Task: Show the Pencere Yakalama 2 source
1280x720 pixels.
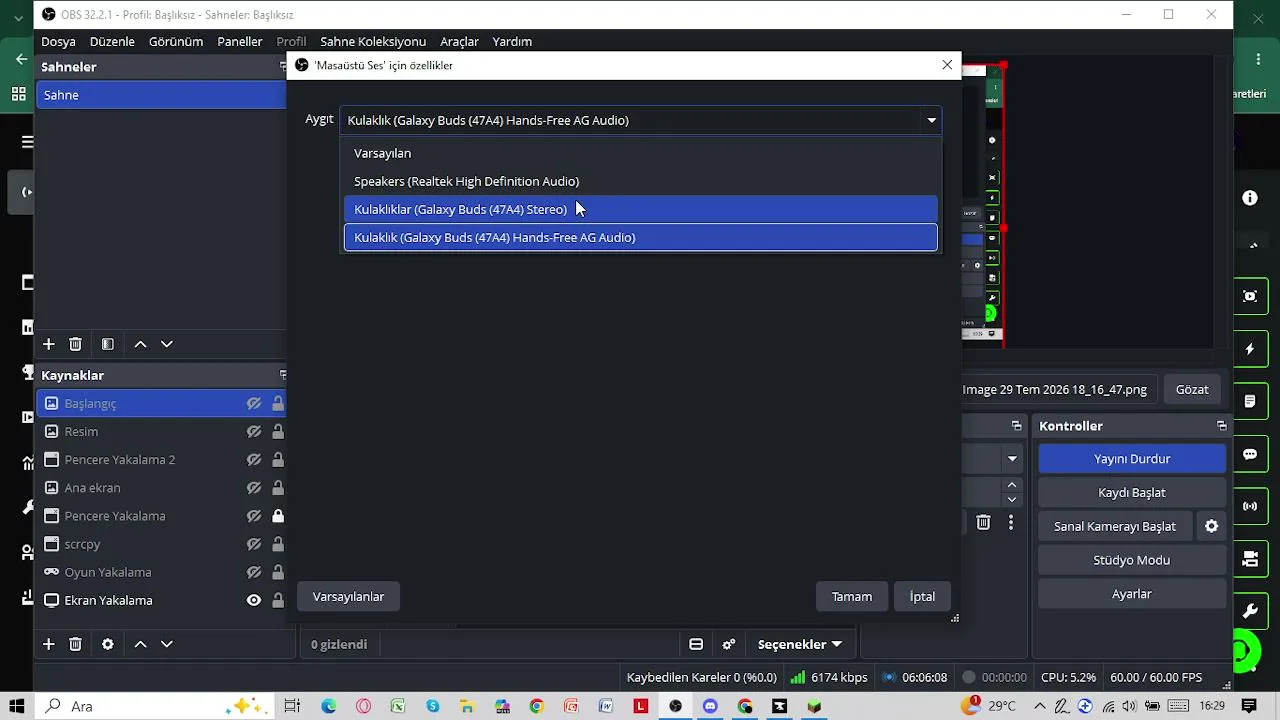Action: click(254, 460)
